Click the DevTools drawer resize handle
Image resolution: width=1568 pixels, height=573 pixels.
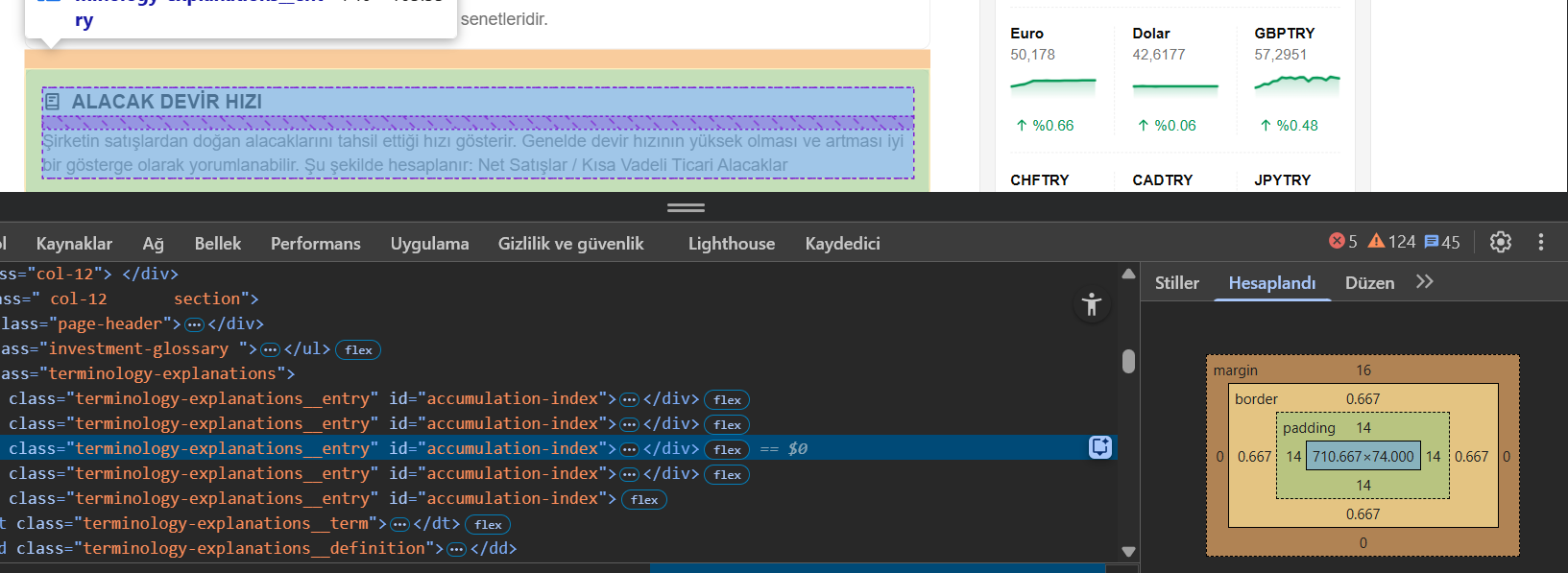click(x=686, y=207)
